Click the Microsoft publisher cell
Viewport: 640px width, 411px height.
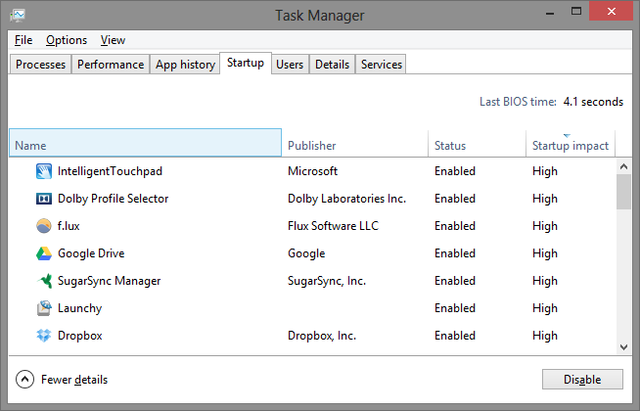[313, 171]
